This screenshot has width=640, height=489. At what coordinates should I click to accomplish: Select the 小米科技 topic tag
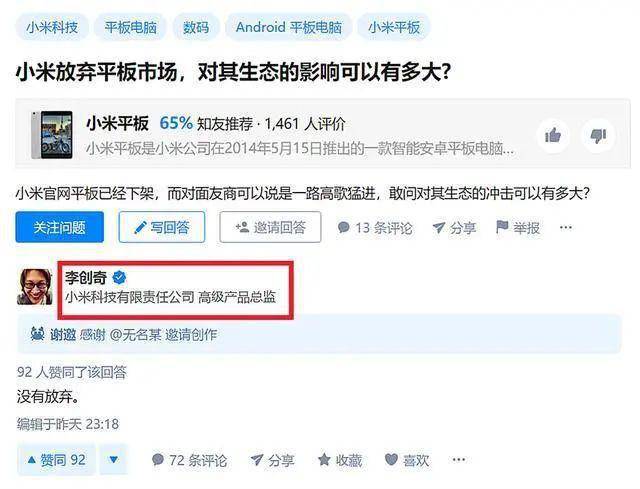pos(52,27)
